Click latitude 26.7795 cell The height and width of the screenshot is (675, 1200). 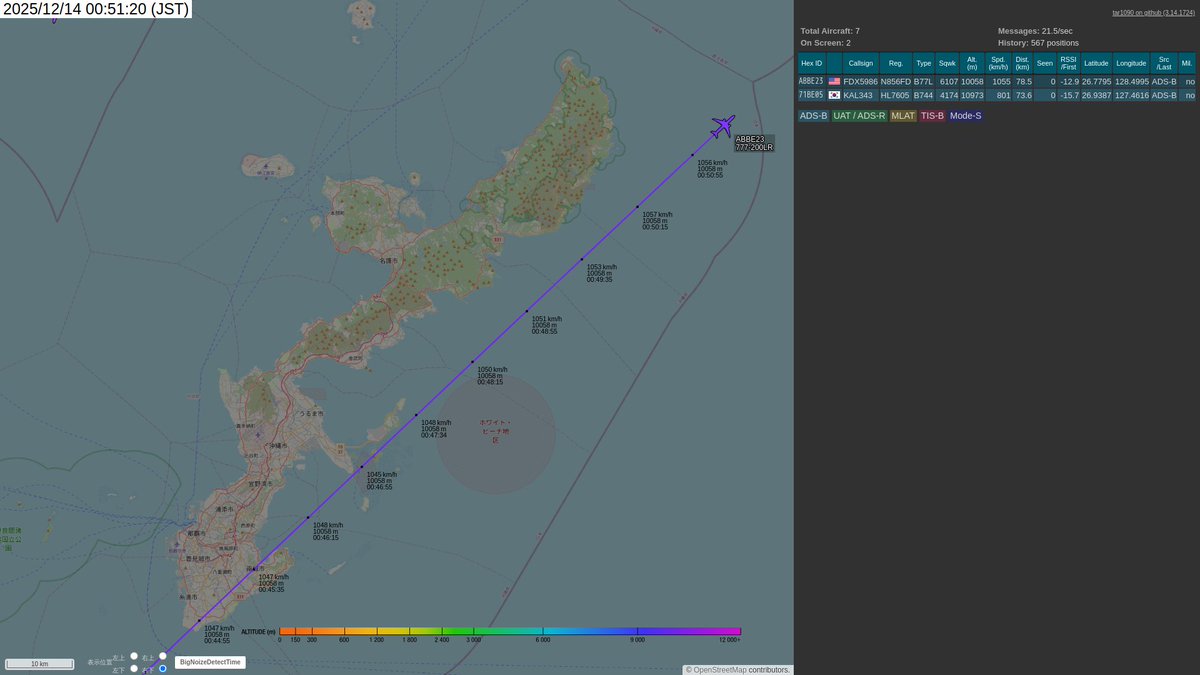[1097, 81]
